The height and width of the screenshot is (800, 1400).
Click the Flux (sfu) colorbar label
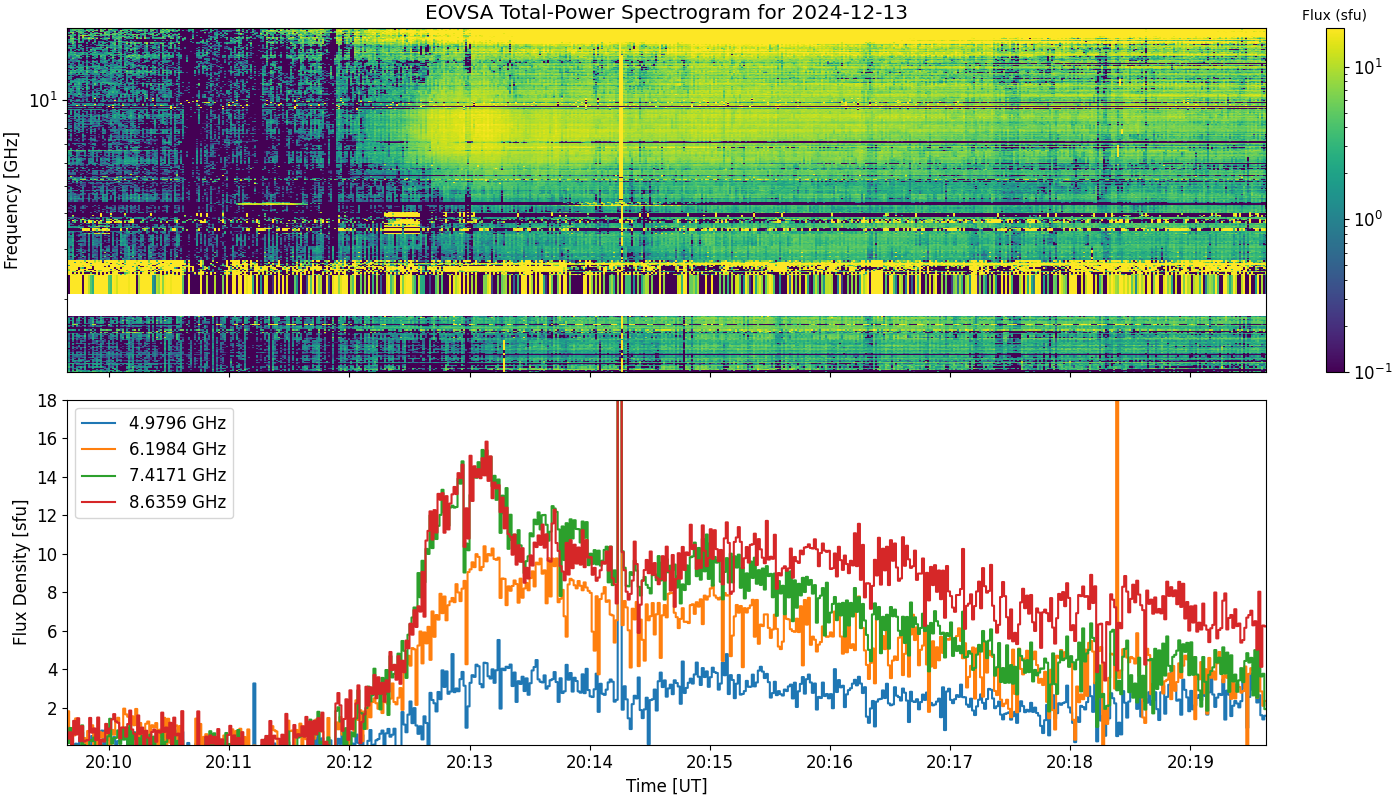[1334, 15]
